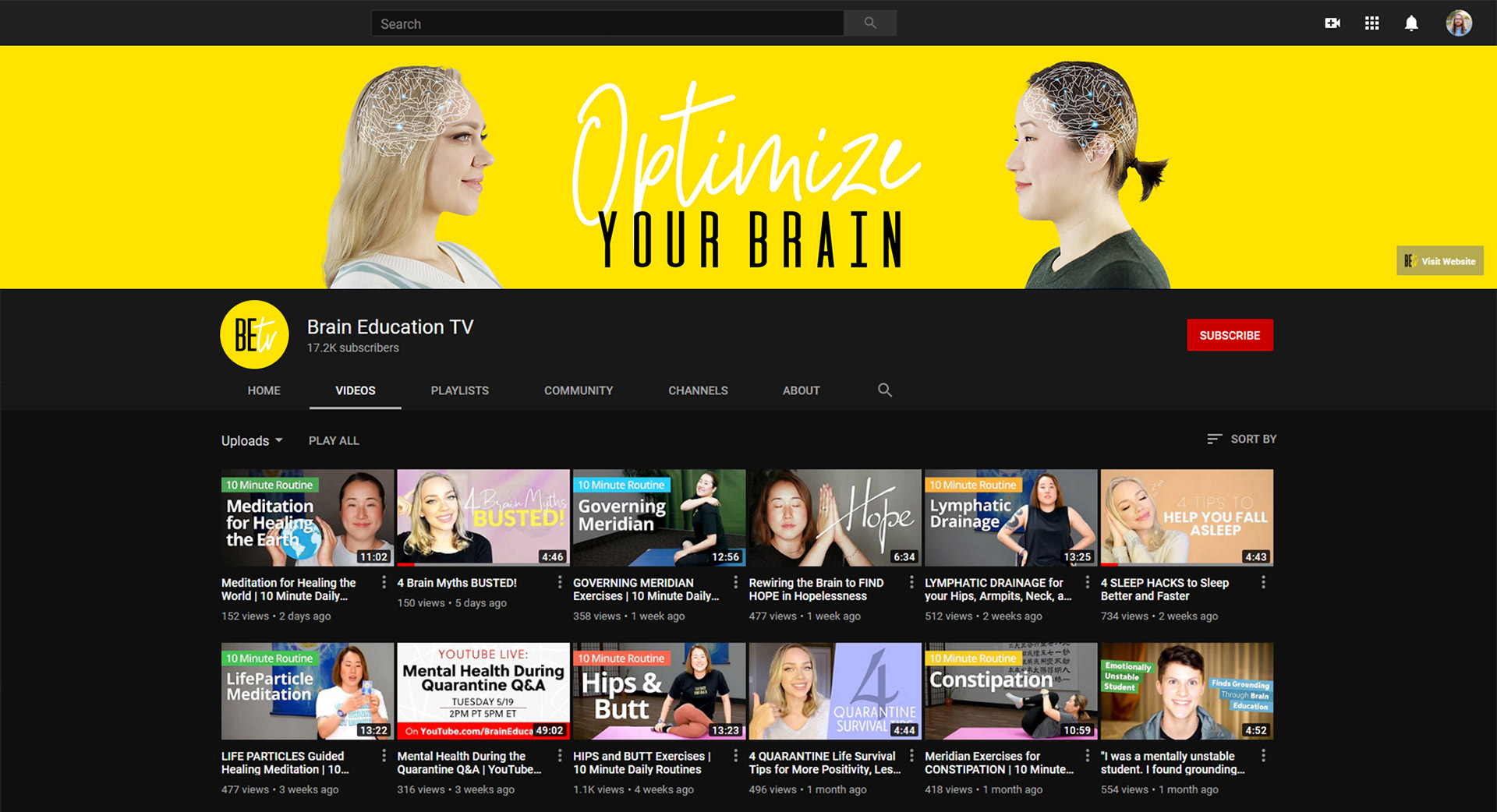Play the 4 Quarantine Survival thumbnail

[x=835, y=691]
